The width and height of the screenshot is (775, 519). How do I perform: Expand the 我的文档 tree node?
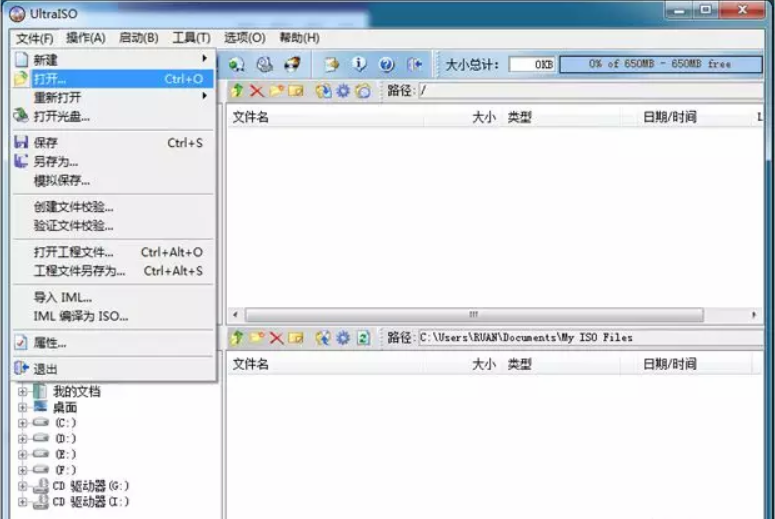[x=23, y=392]
